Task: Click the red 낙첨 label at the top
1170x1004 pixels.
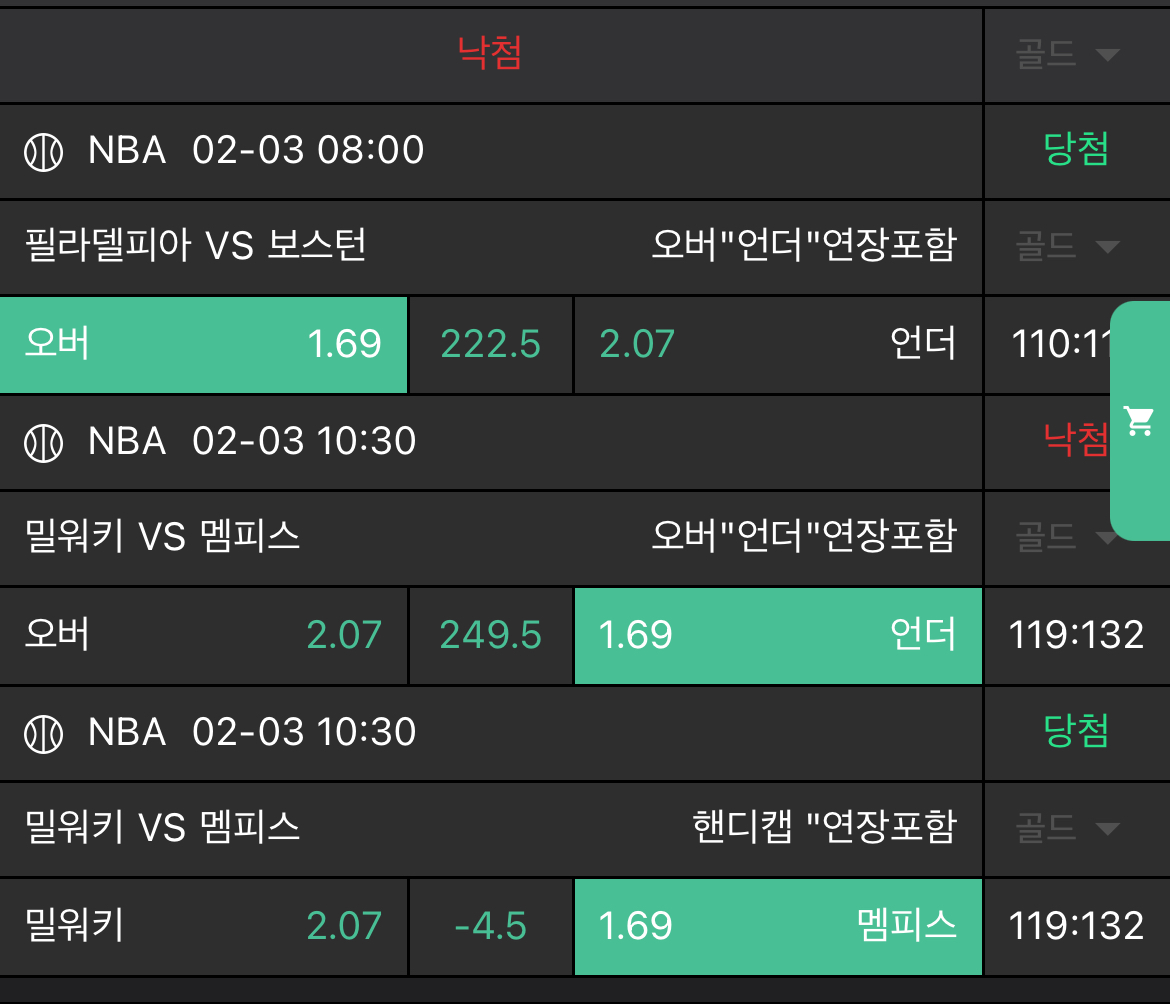Action: pyautogui.click(x=490, y=53)
